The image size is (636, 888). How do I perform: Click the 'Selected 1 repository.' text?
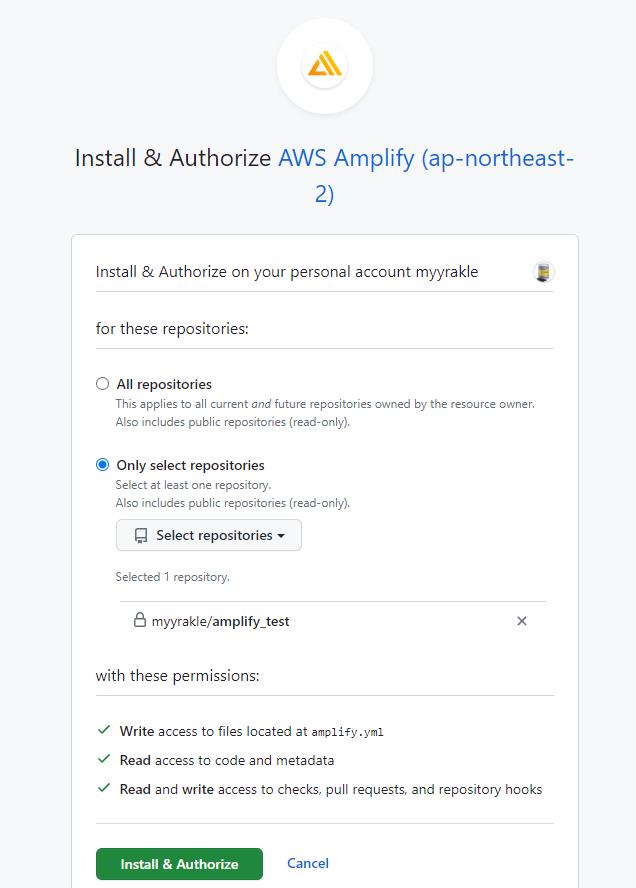coord(172,577)
